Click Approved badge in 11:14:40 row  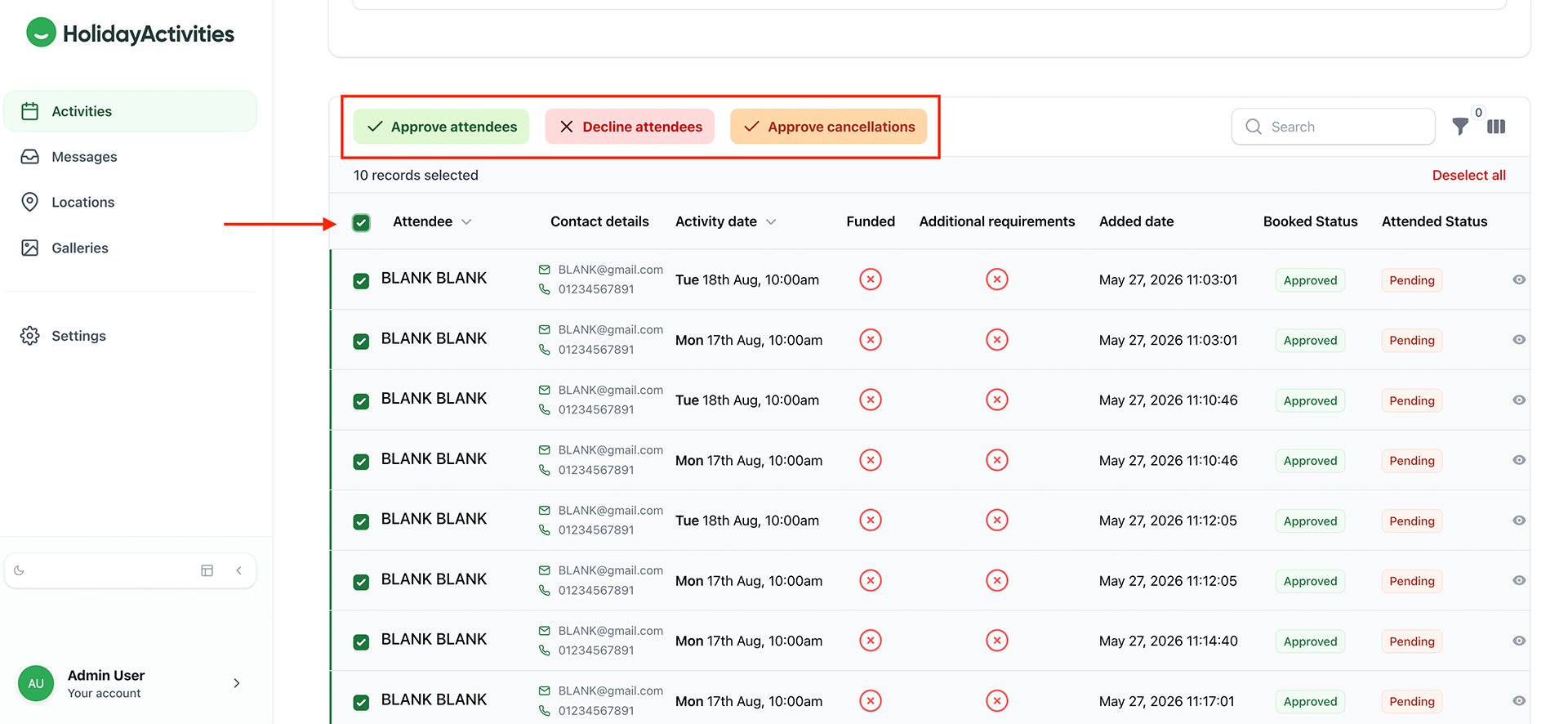tap(1310, 641)
